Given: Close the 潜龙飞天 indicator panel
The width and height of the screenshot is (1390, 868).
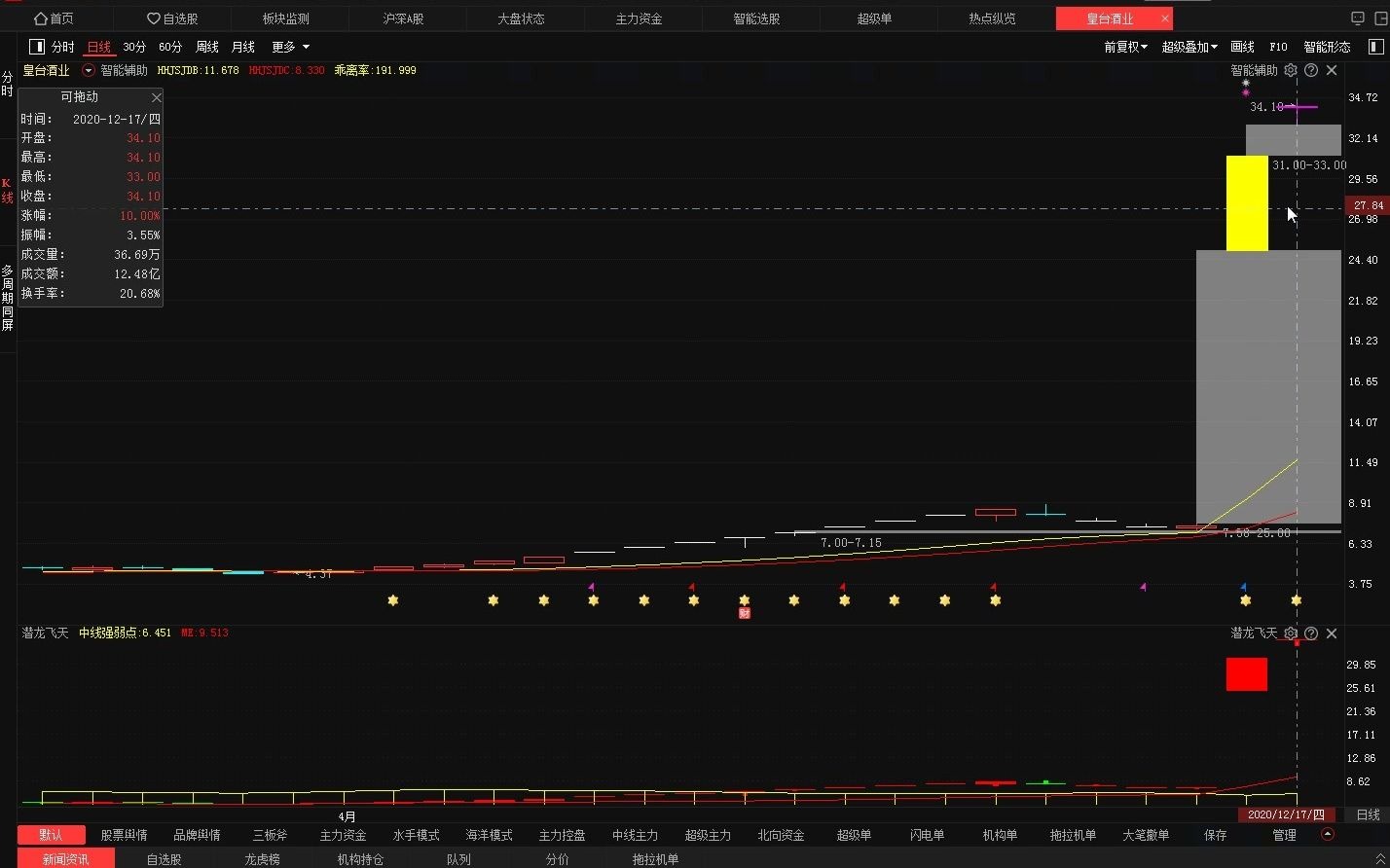Looking at the screenshot, I should [x=1332, y=633].
